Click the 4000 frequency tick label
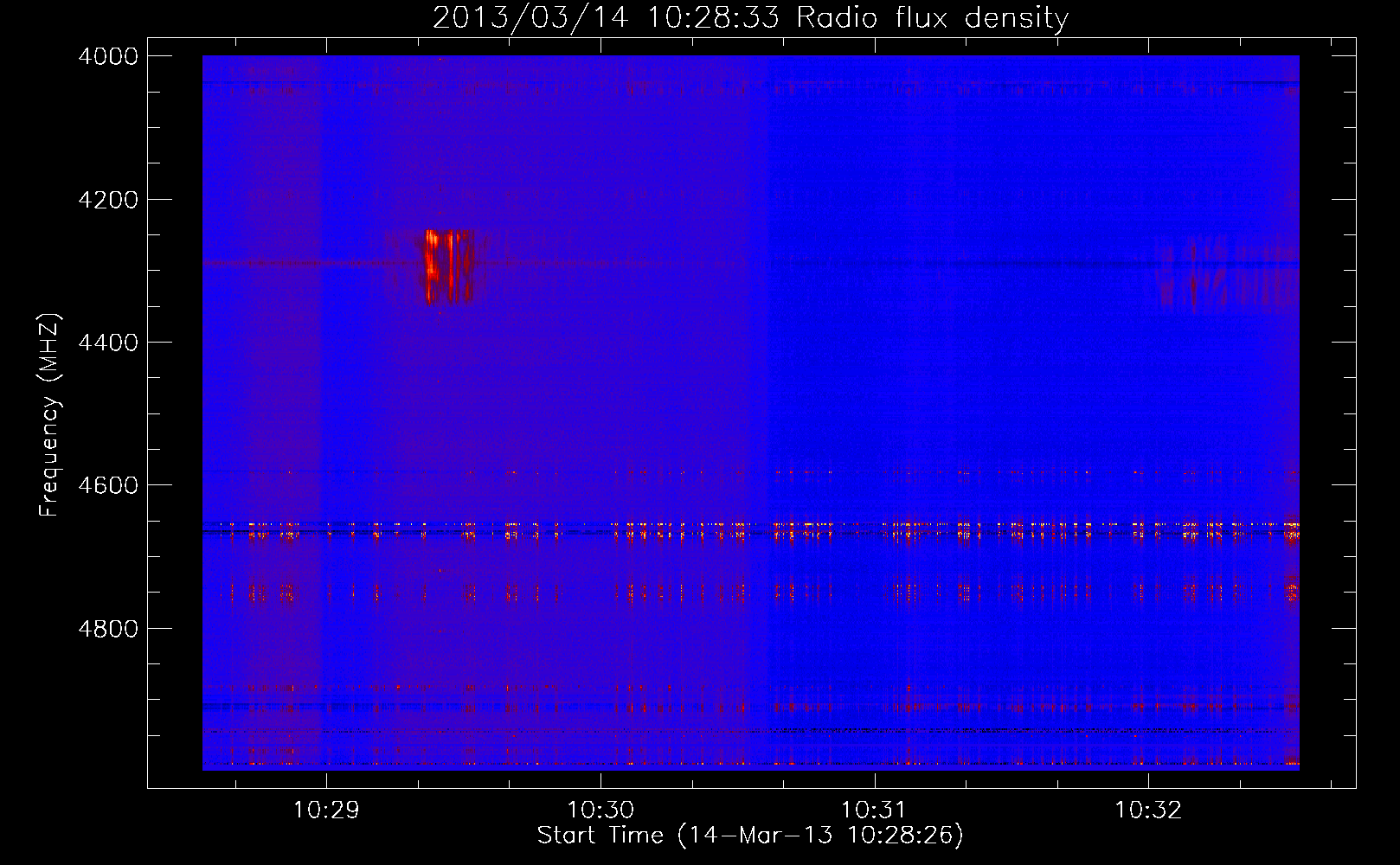The height and width of the screenshot is (865, 1400). pyautogui.click(x=108, y=56)
